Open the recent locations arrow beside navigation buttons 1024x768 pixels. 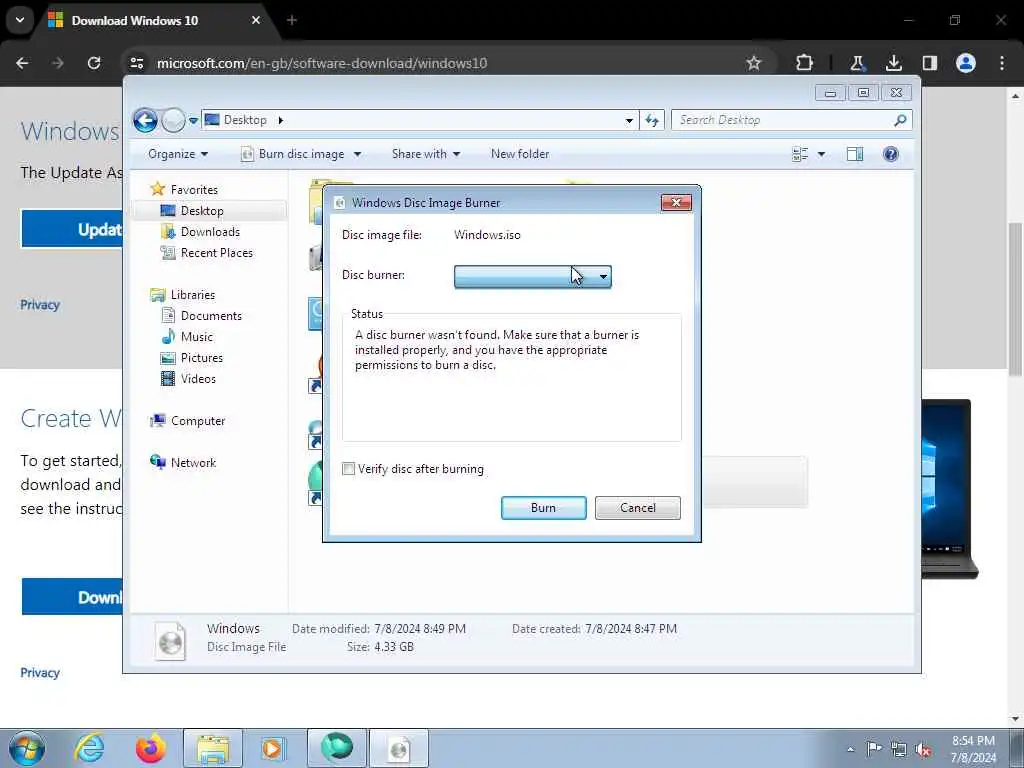coord(193,121)
